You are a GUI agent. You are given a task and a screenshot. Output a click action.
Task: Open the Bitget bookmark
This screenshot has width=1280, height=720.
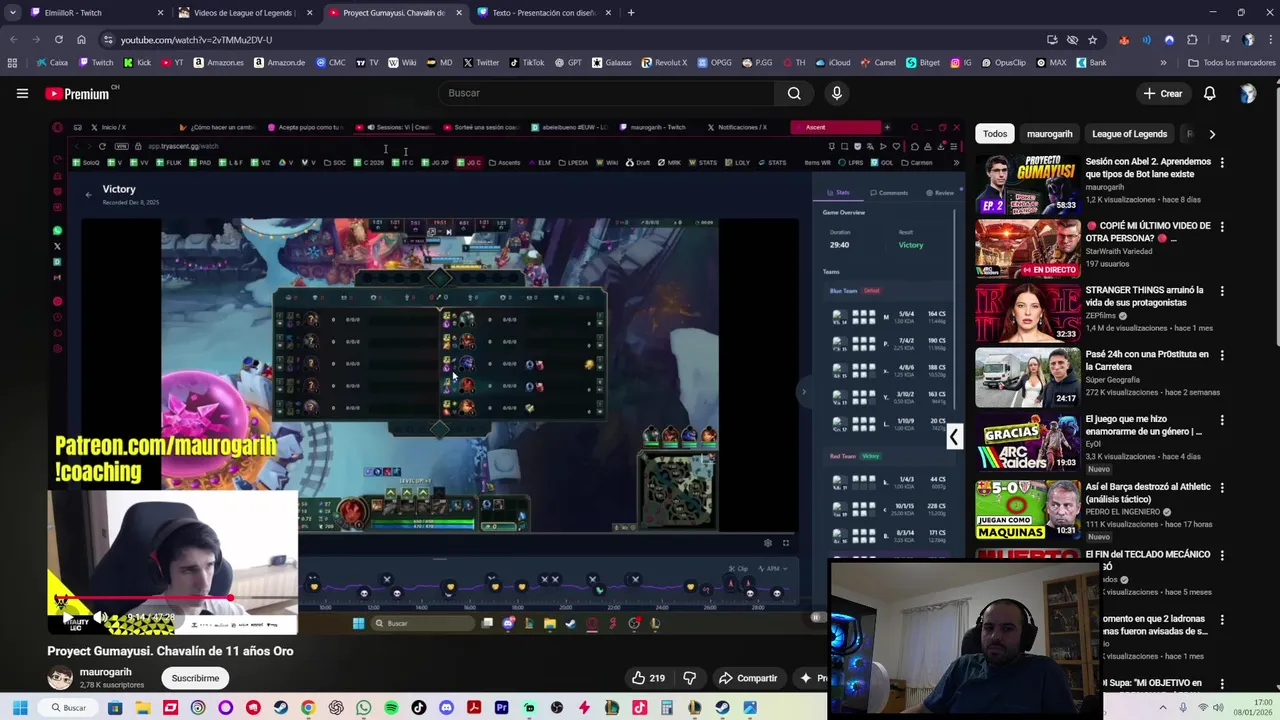pos(923,62)
